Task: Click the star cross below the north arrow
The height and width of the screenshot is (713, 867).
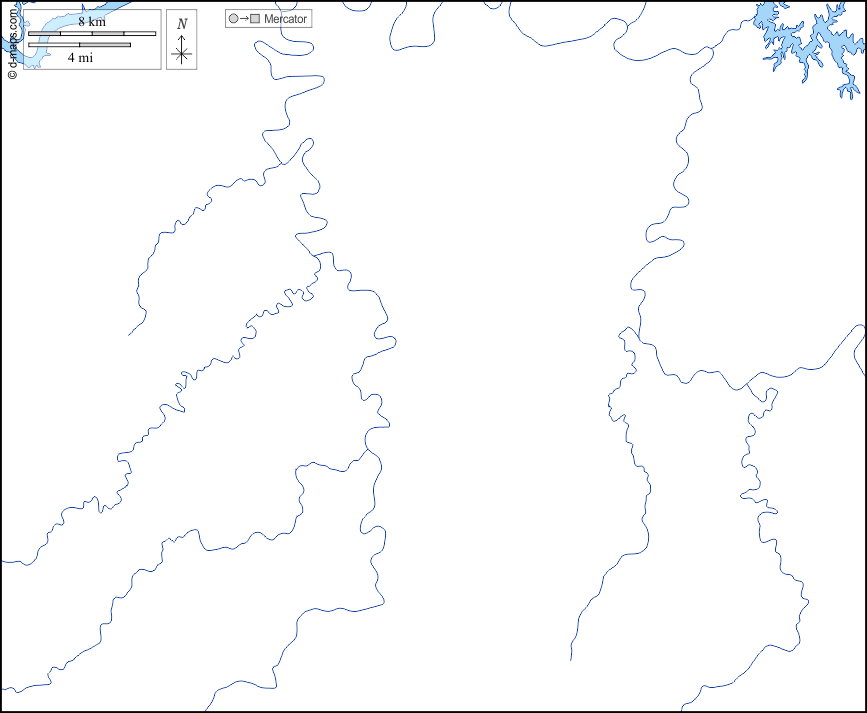Action: [181, 54]
